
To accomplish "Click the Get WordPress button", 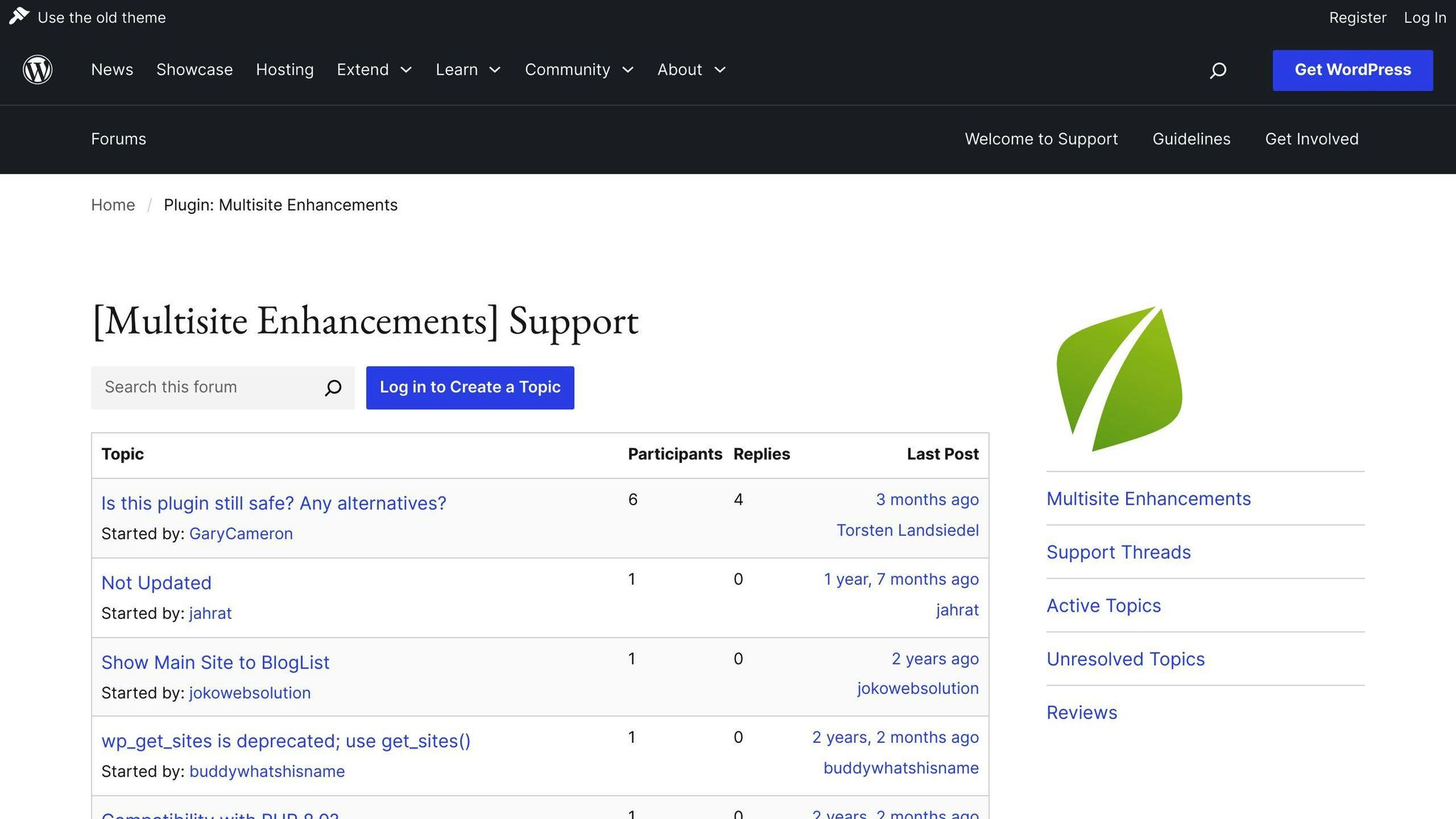I will [x=1353, y=70].
